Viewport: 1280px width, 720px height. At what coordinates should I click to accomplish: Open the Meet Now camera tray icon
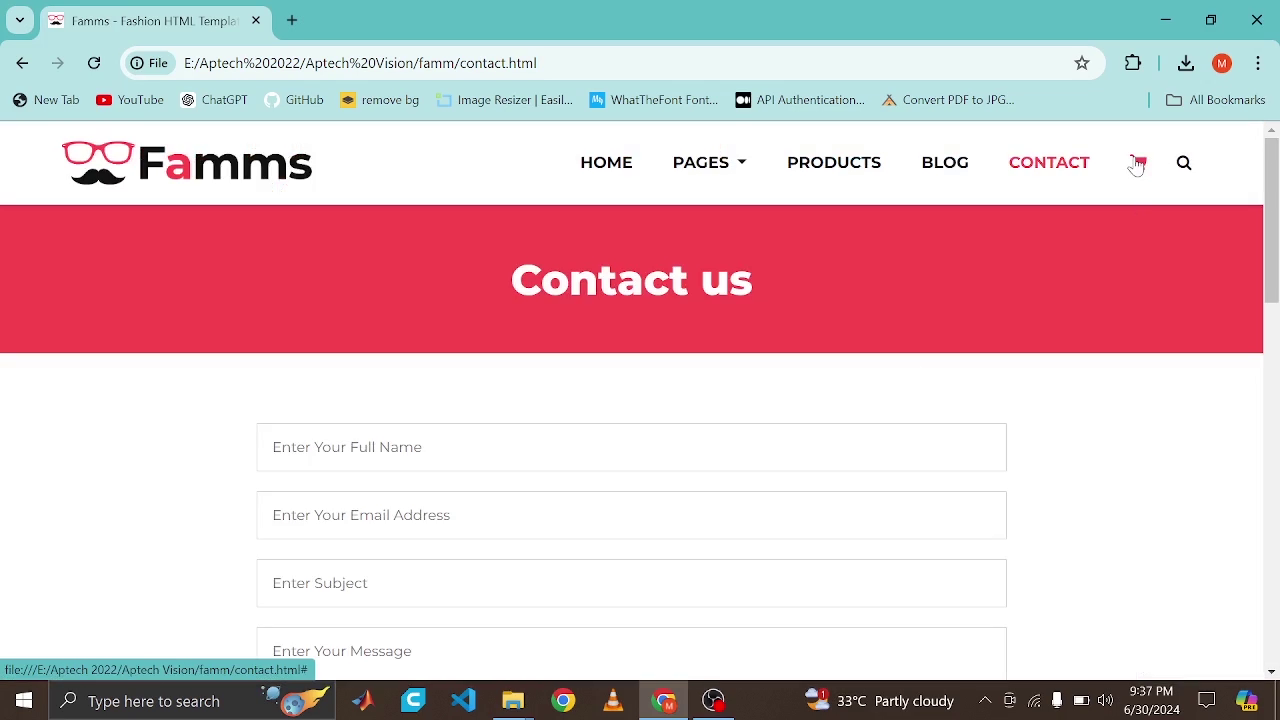[1010, 701]
